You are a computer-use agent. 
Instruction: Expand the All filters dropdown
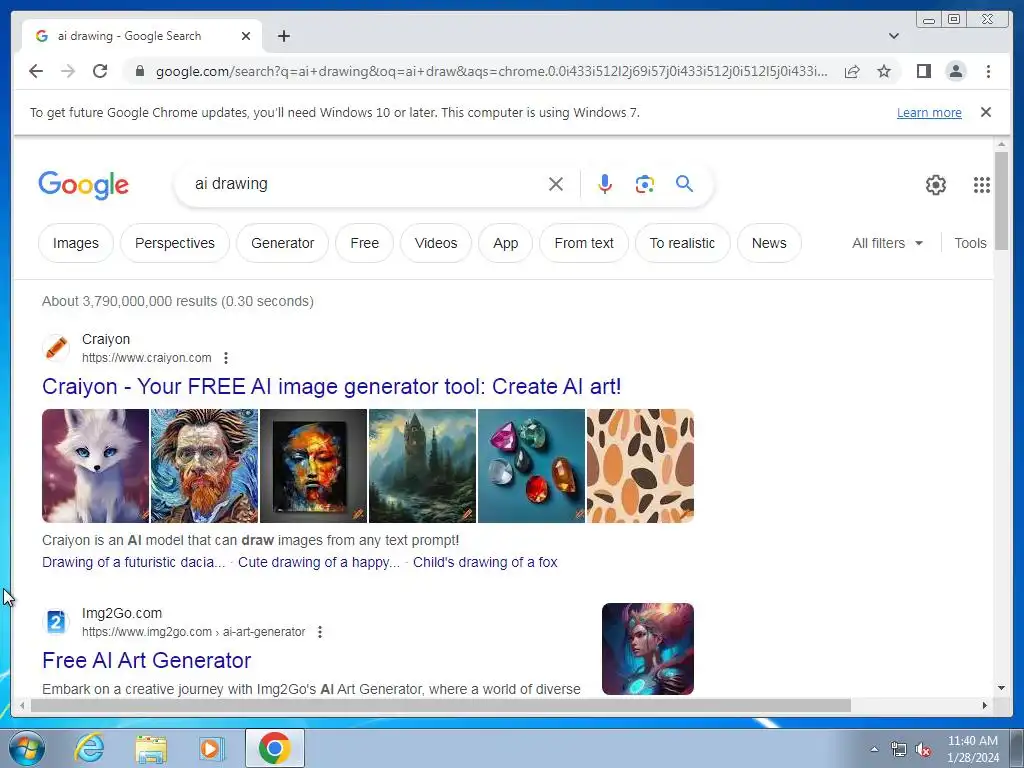click(887, 243)
